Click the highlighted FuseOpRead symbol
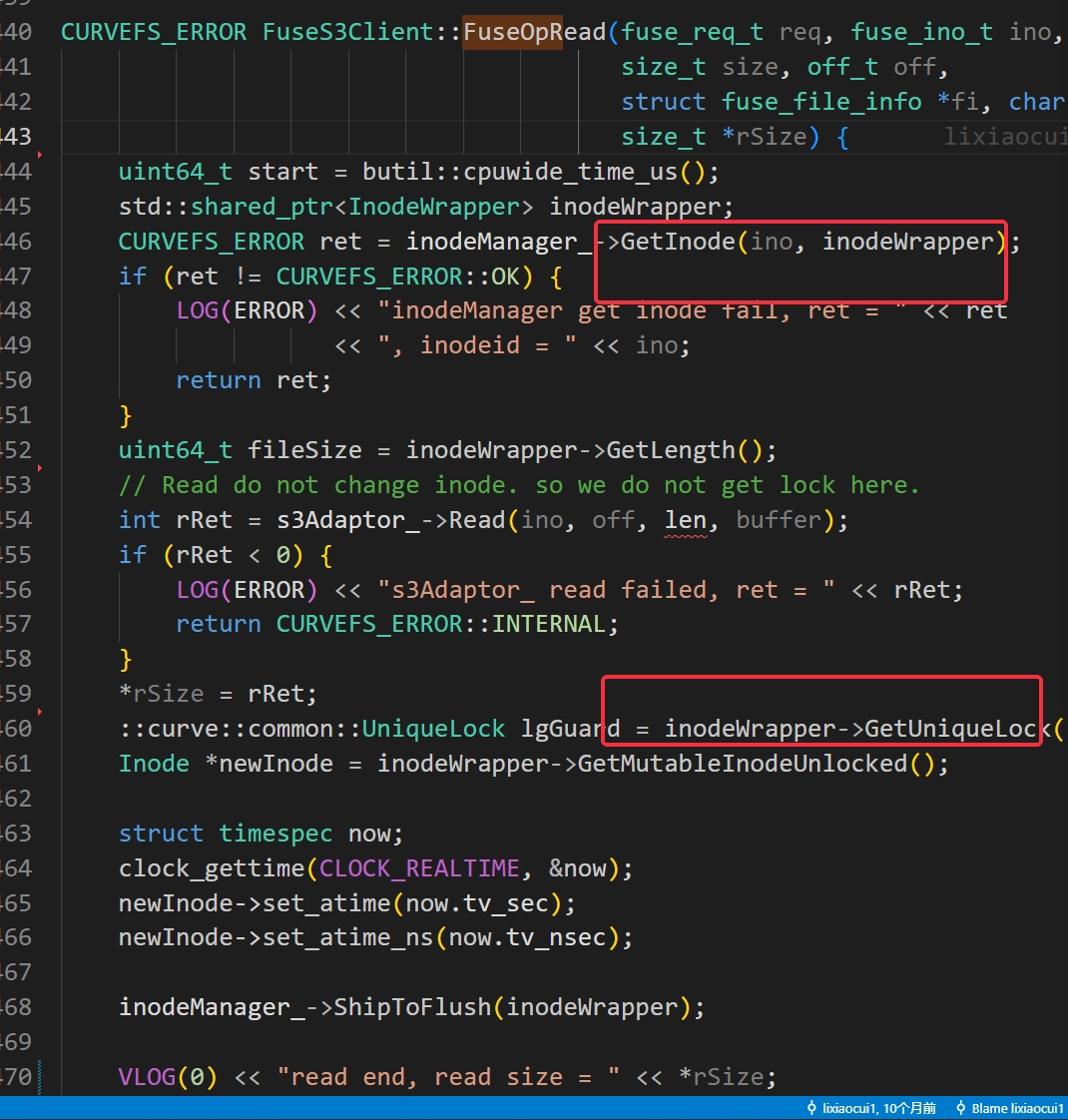Screen dimensions: 1068x1120 511,31
